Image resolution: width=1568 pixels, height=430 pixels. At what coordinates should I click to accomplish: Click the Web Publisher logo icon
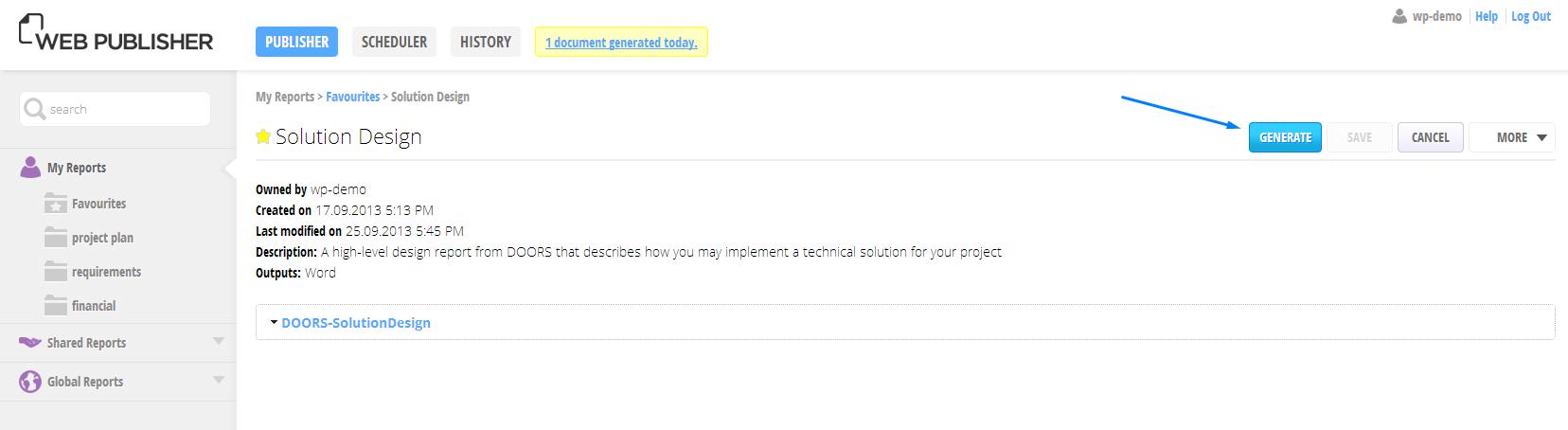31,29
